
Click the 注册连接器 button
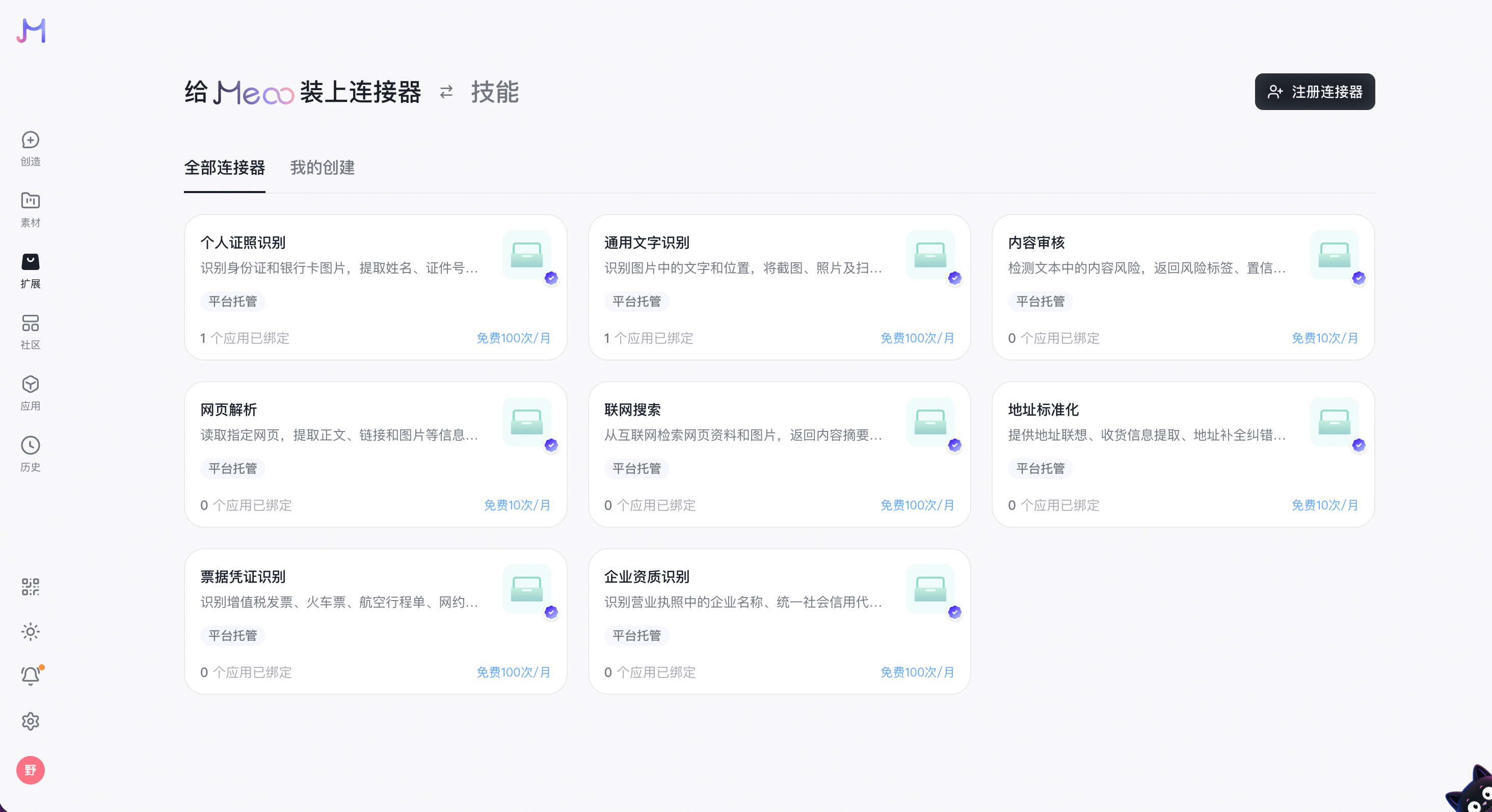coord(1315,92)
